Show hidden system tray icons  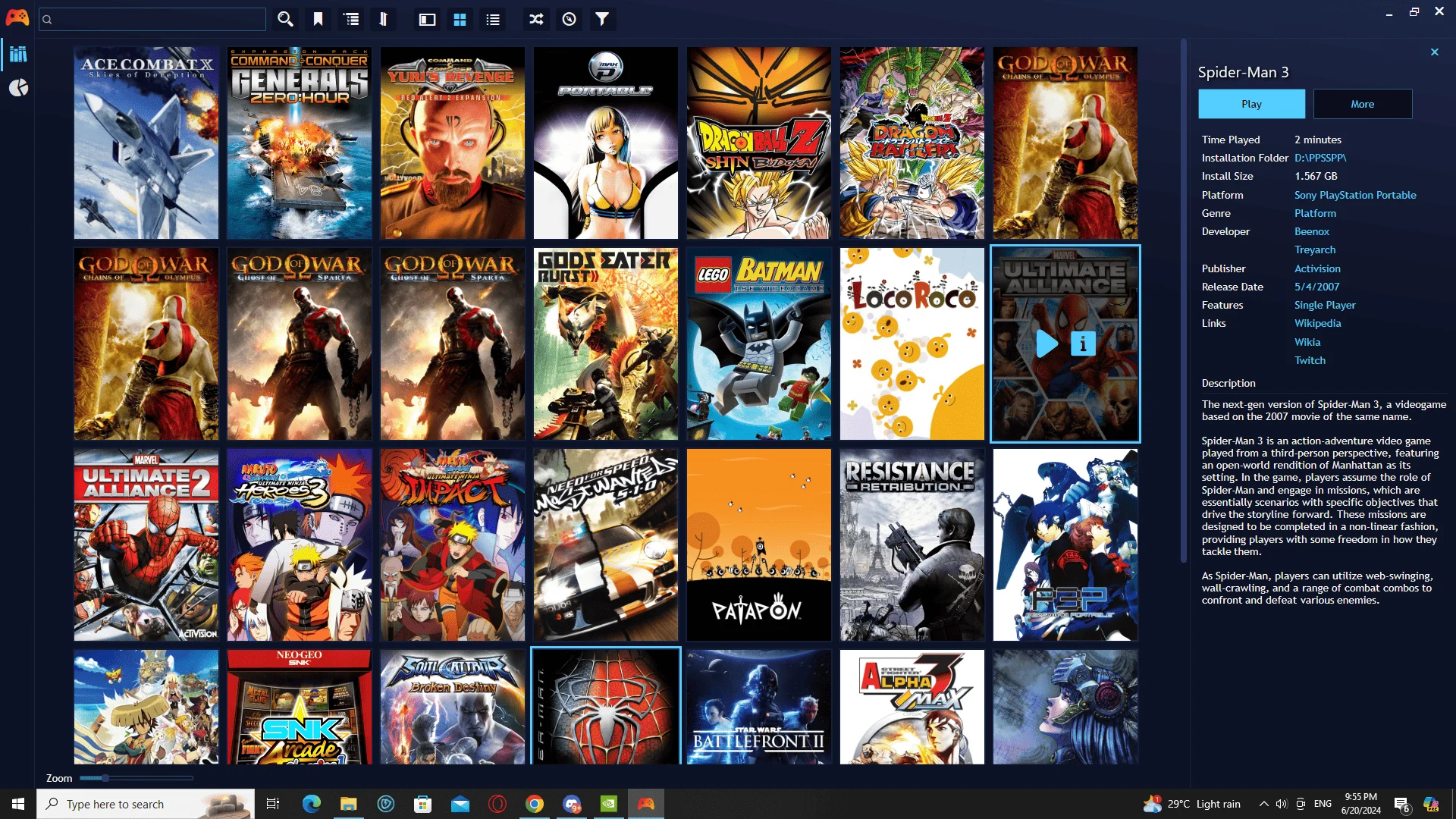[1263, 804]
